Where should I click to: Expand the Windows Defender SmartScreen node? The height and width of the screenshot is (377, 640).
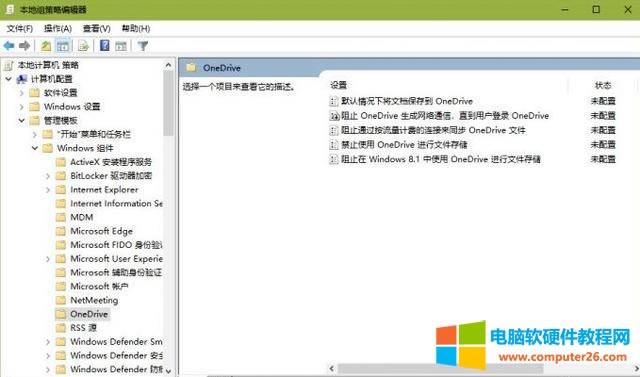tap(48, 342)
